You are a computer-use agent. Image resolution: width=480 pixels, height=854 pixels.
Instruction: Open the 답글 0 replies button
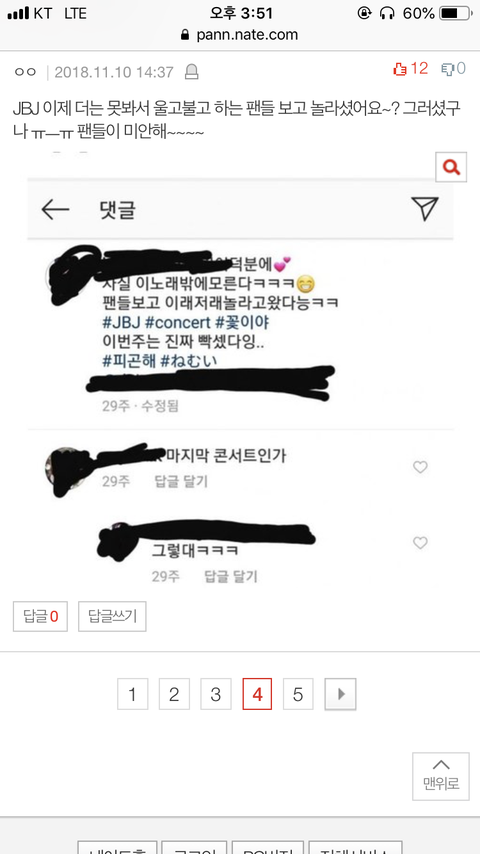click(40, 617)
